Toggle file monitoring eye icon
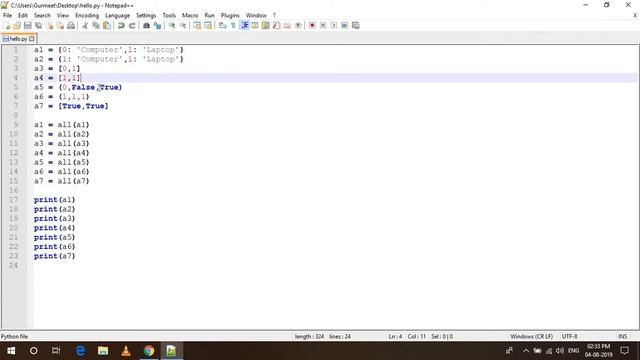 (x=298, y=25)
